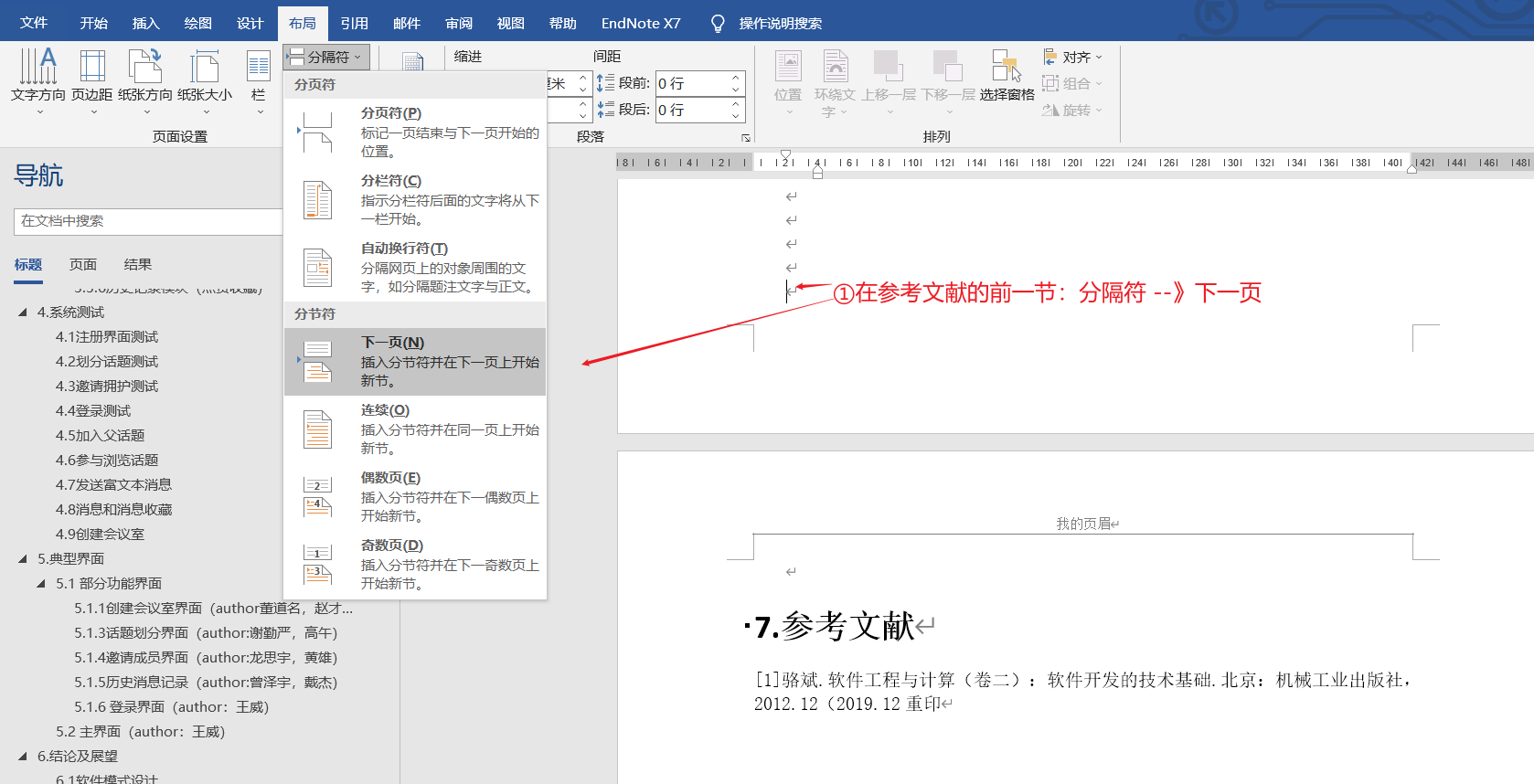Jump to 4.4登录测试 heading
Screen dimensions: 1534x784
coord(93,411)
